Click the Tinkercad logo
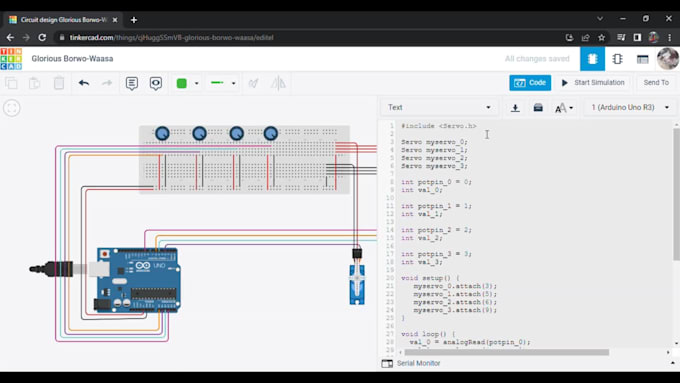680x383 pixels. (11, 59)
